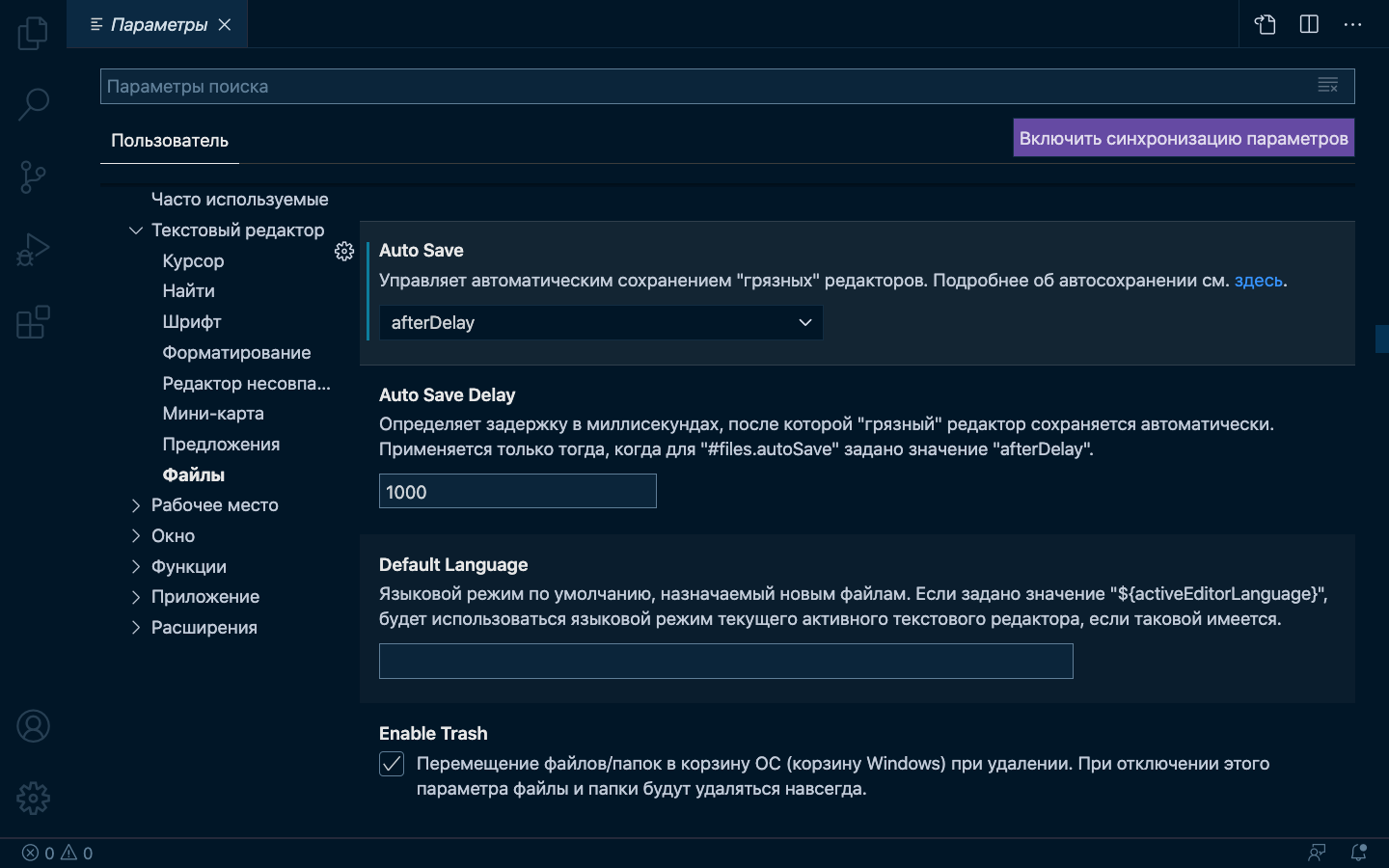
Task: Click the gear icon beside Auto Save
Action: (344, 252)
